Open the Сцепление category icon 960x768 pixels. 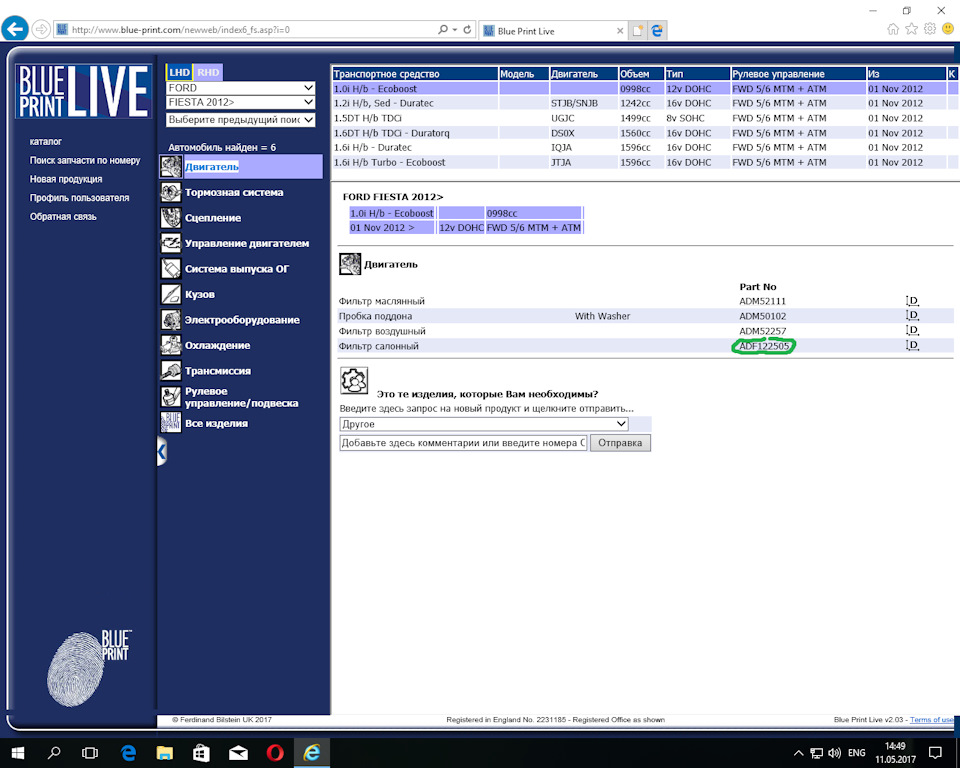(171, 217)
